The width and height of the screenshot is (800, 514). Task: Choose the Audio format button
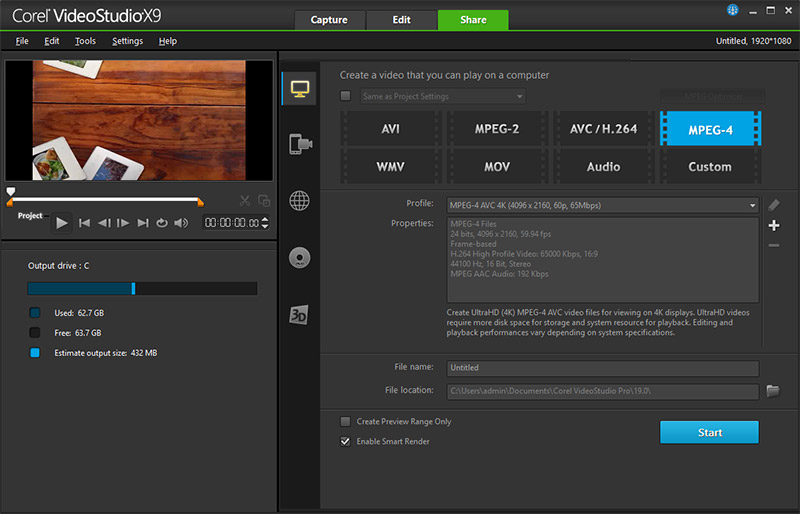pos(604,166)
